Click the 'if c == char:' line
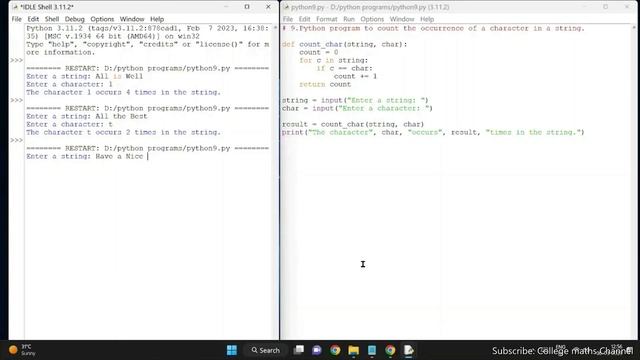Viewport: 640px width, 360px height. pos(344,68)
